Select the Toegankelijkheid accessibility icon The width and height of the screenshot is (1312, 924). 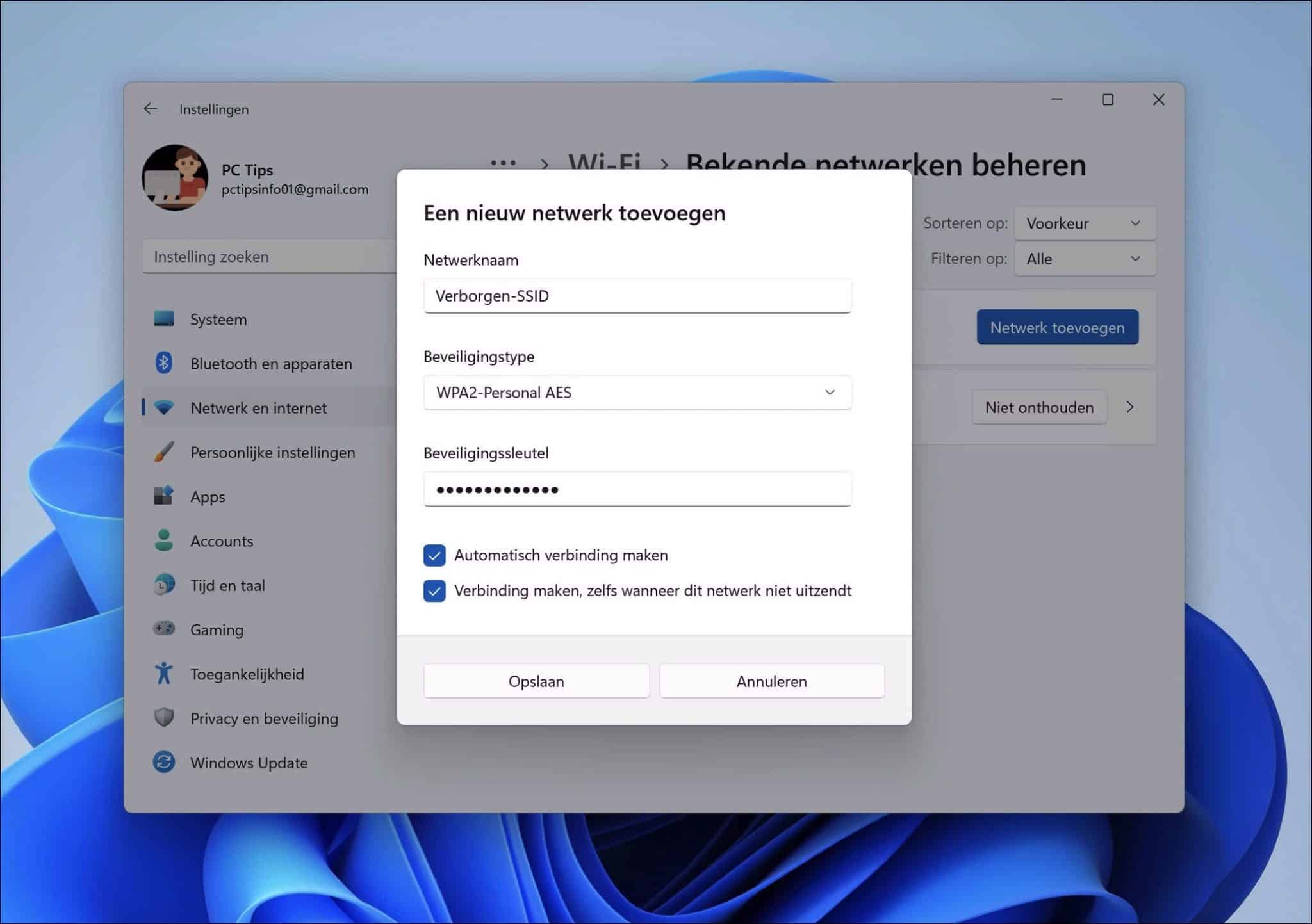point(165,674)
